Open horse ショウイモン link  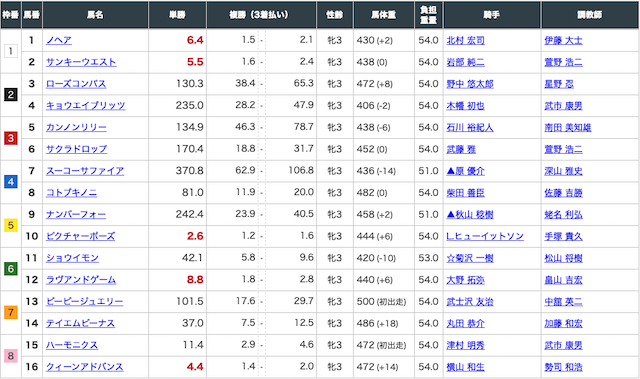[72, 258]
